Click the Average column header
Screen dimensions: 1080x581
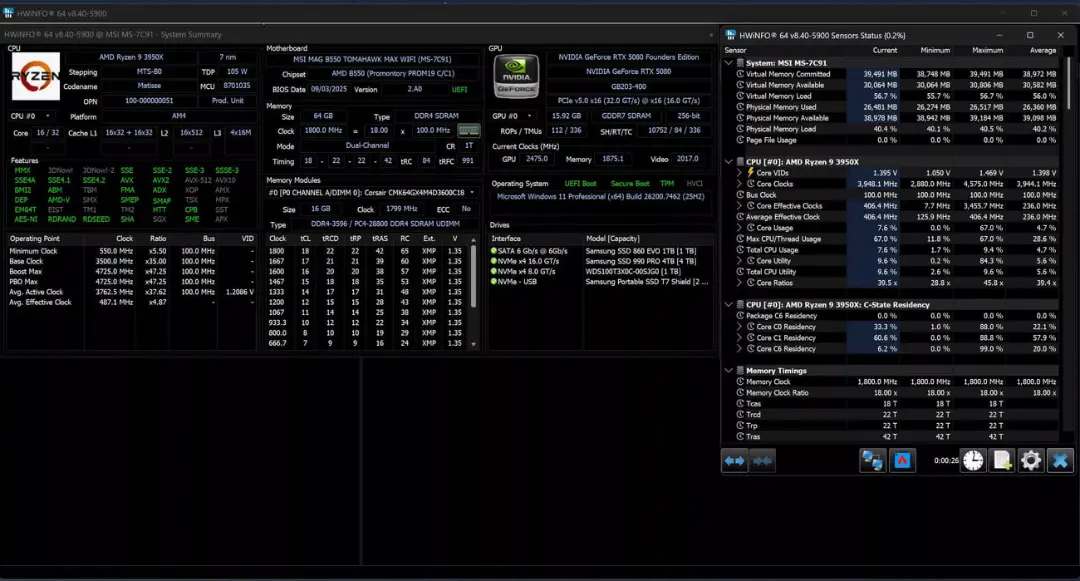pyautogui.click(x=1042, y=50)
